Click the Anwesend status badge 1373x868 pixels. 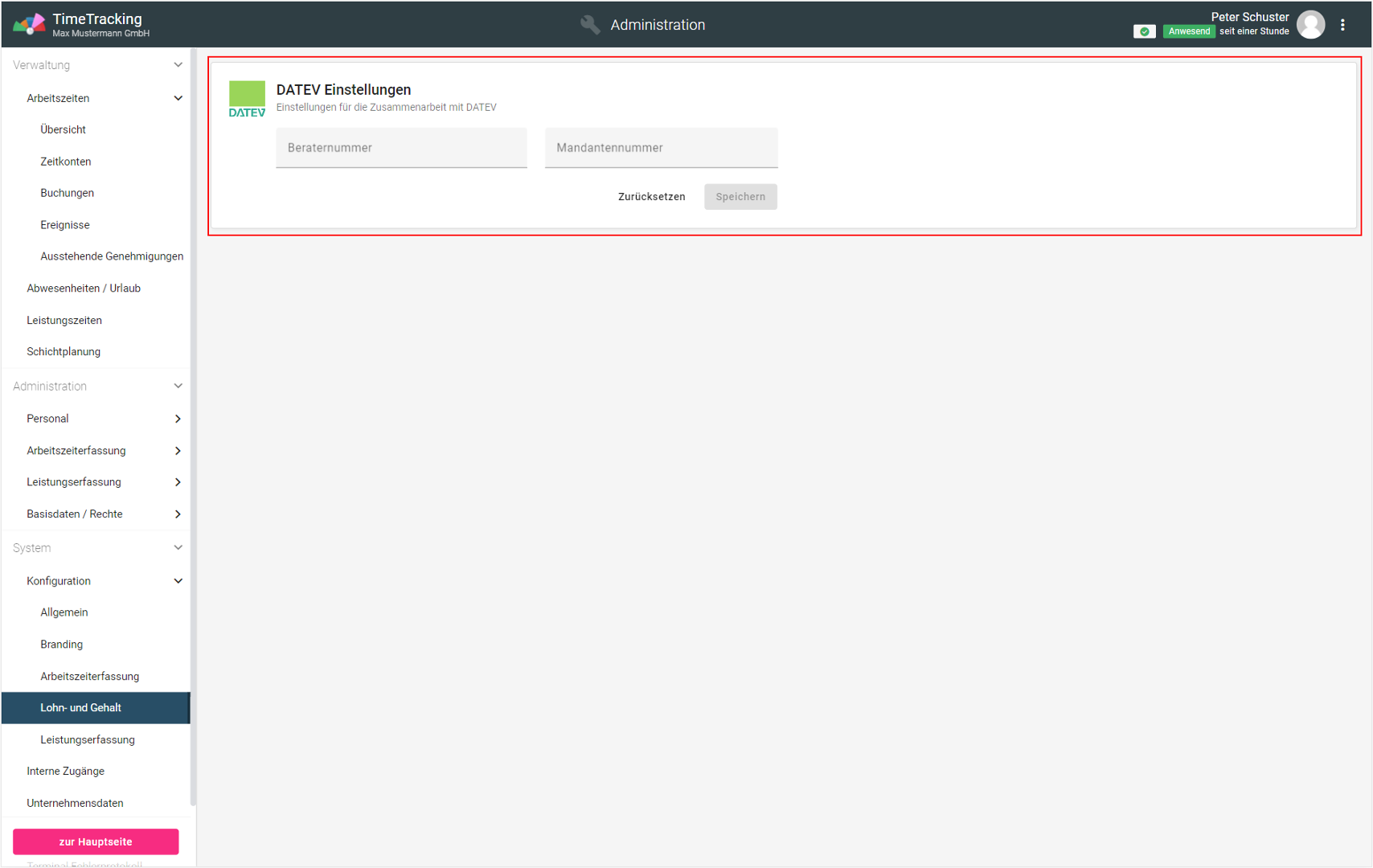1188,31
